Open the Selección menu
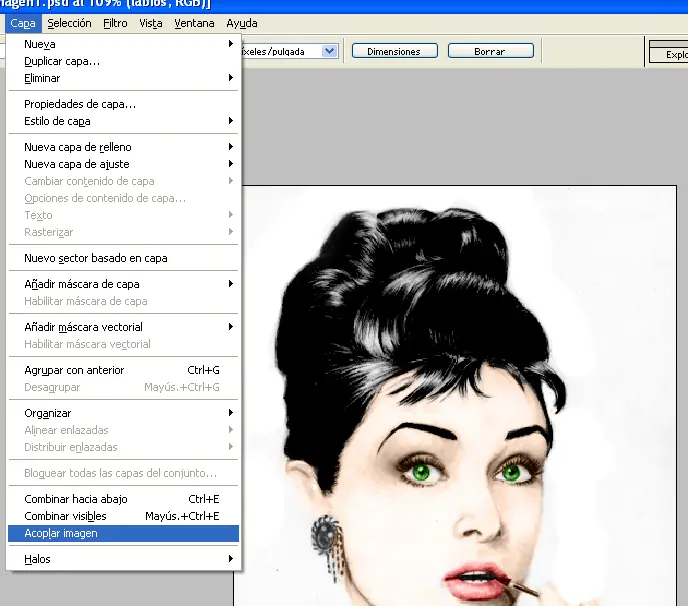Viewport: 688px width, 606px height. pyautogui.click(x=69, y=23)
